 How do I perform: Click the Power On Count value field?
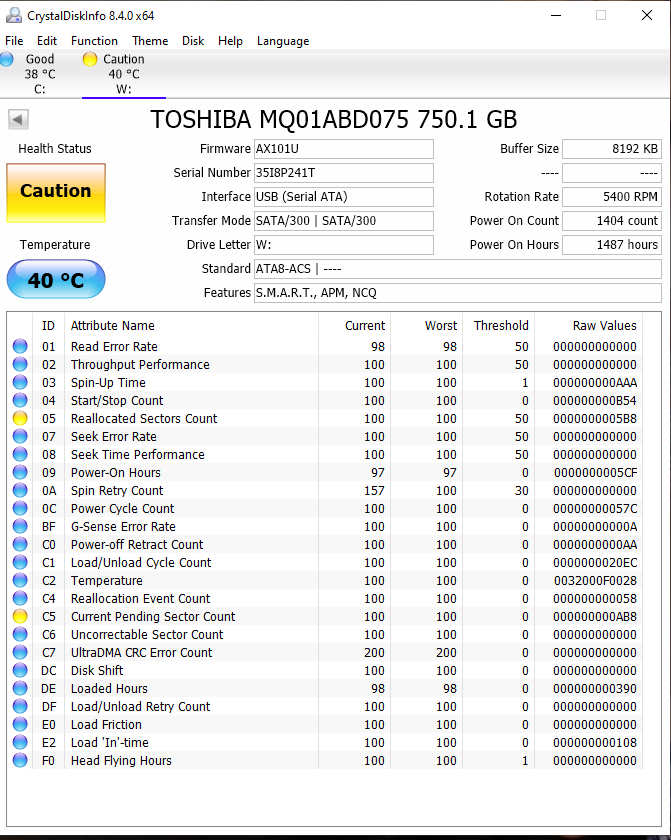[612, 221]
